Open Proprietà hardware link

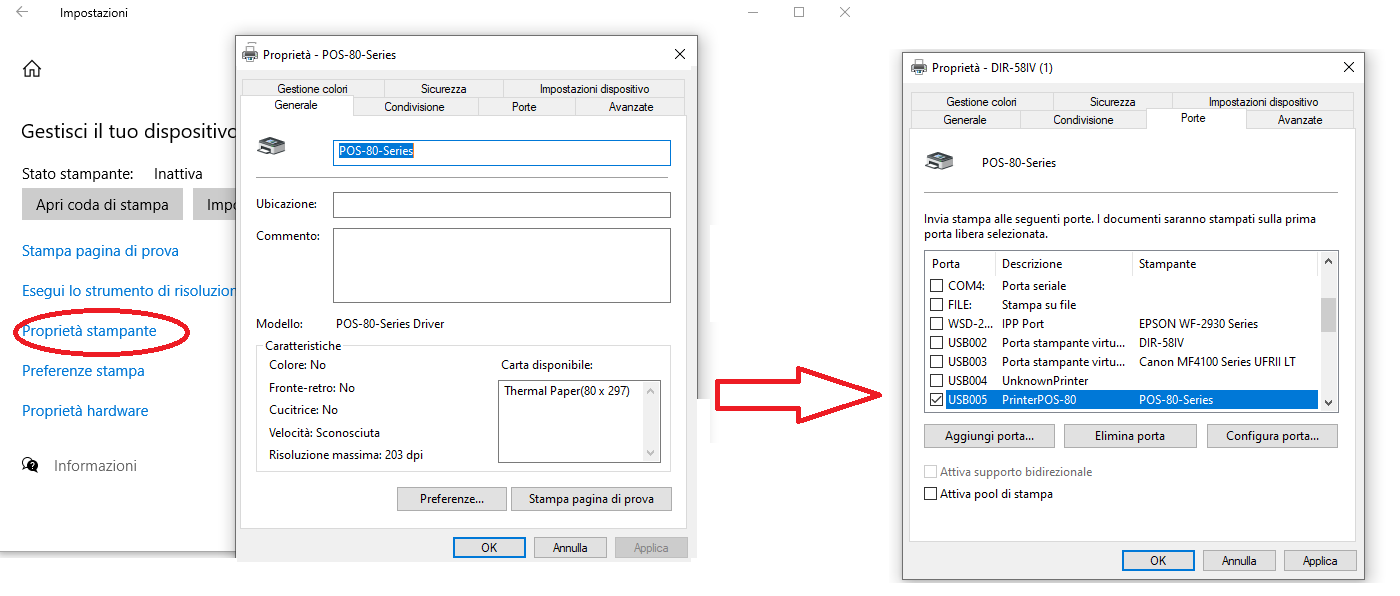(85, 411)
